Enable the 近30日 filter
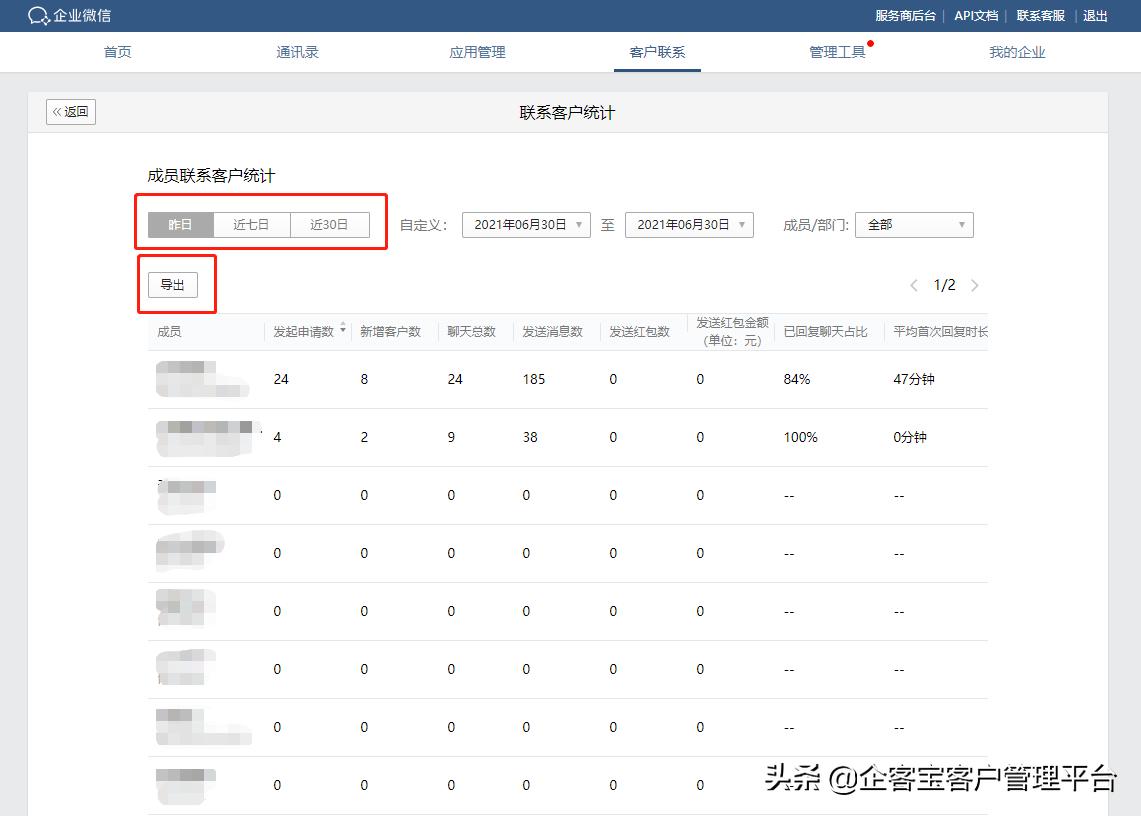The height and width of the screenshot is (816, 1141). click(330, 224)
